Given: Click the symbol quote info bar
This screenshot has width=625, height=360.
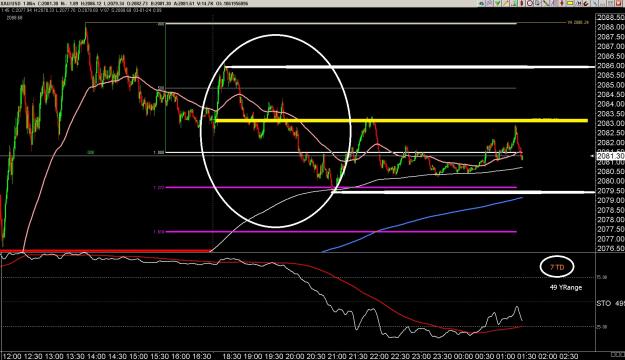Looking at the screenshot, I should click(124, 3).
